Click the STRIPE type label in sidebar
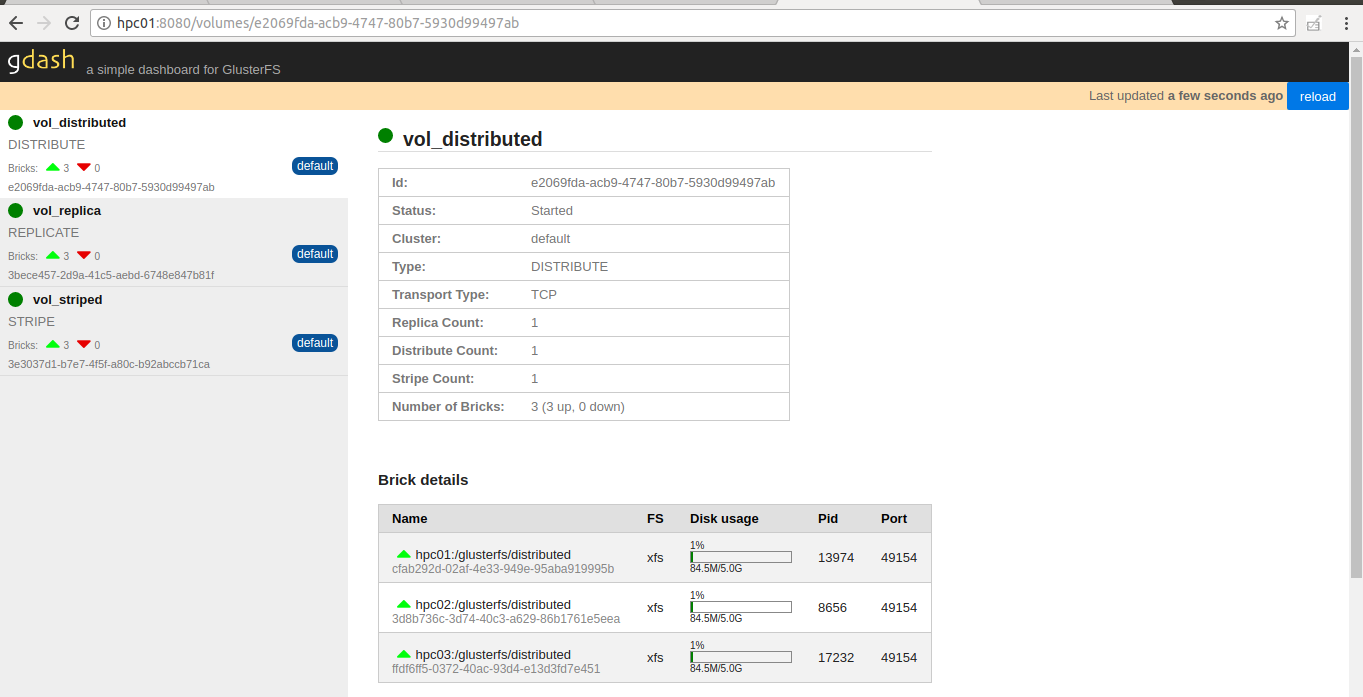This screenshot has width=1363, height=697. (31, 321)
